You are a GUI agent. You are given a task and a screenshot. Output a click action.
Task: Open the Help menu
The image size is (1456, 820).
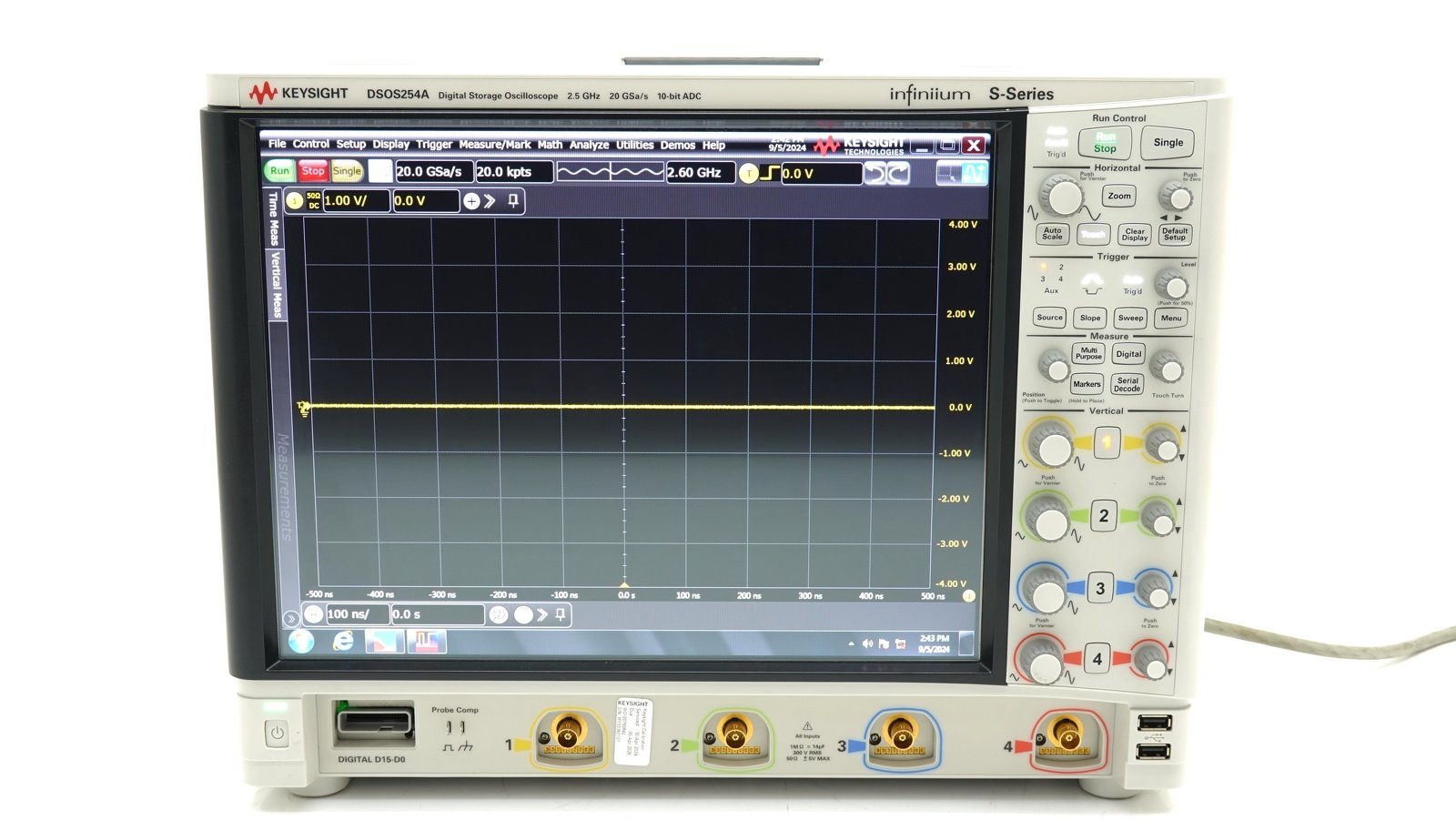[x=713, y=145]
